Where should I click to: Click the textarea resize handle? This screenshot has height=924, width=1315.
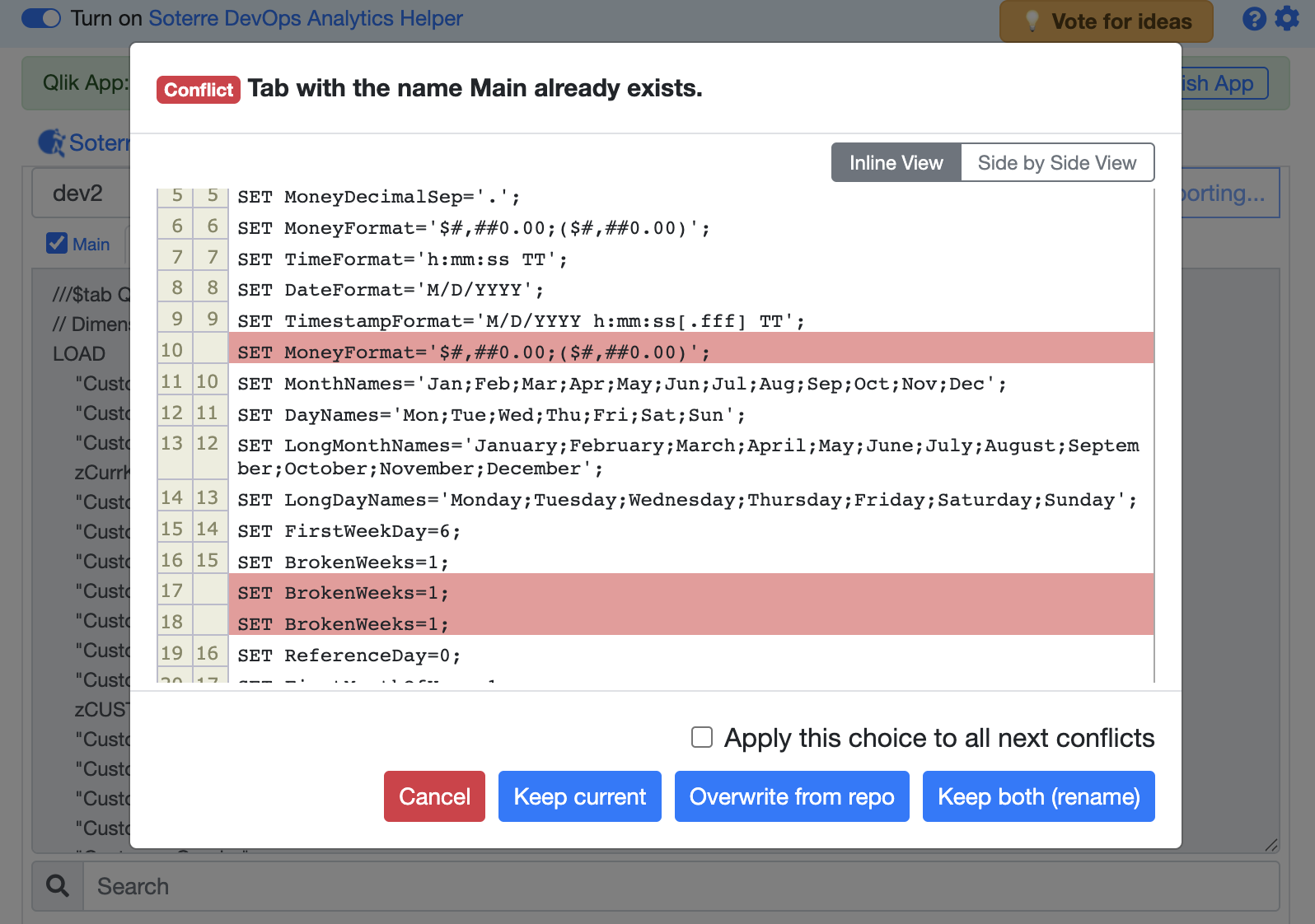[1271, 845]
